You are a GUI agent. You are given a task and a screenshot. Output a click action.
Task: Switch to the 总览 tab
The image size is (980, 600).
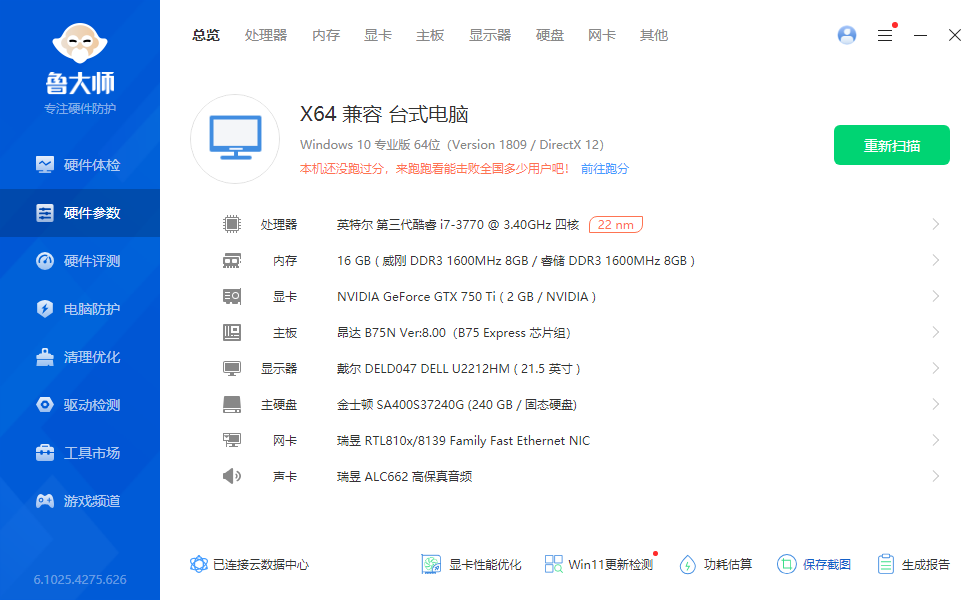tap(206, 36)
